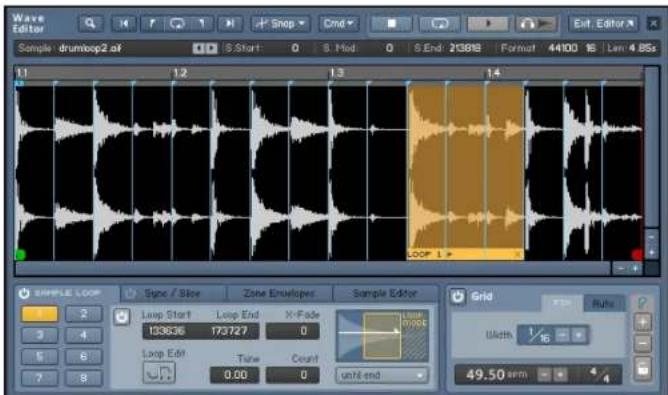This screenshot has height=395, width=668.
Task: Open the 'until end' loop mode dropdown
Action: [382, 375]
